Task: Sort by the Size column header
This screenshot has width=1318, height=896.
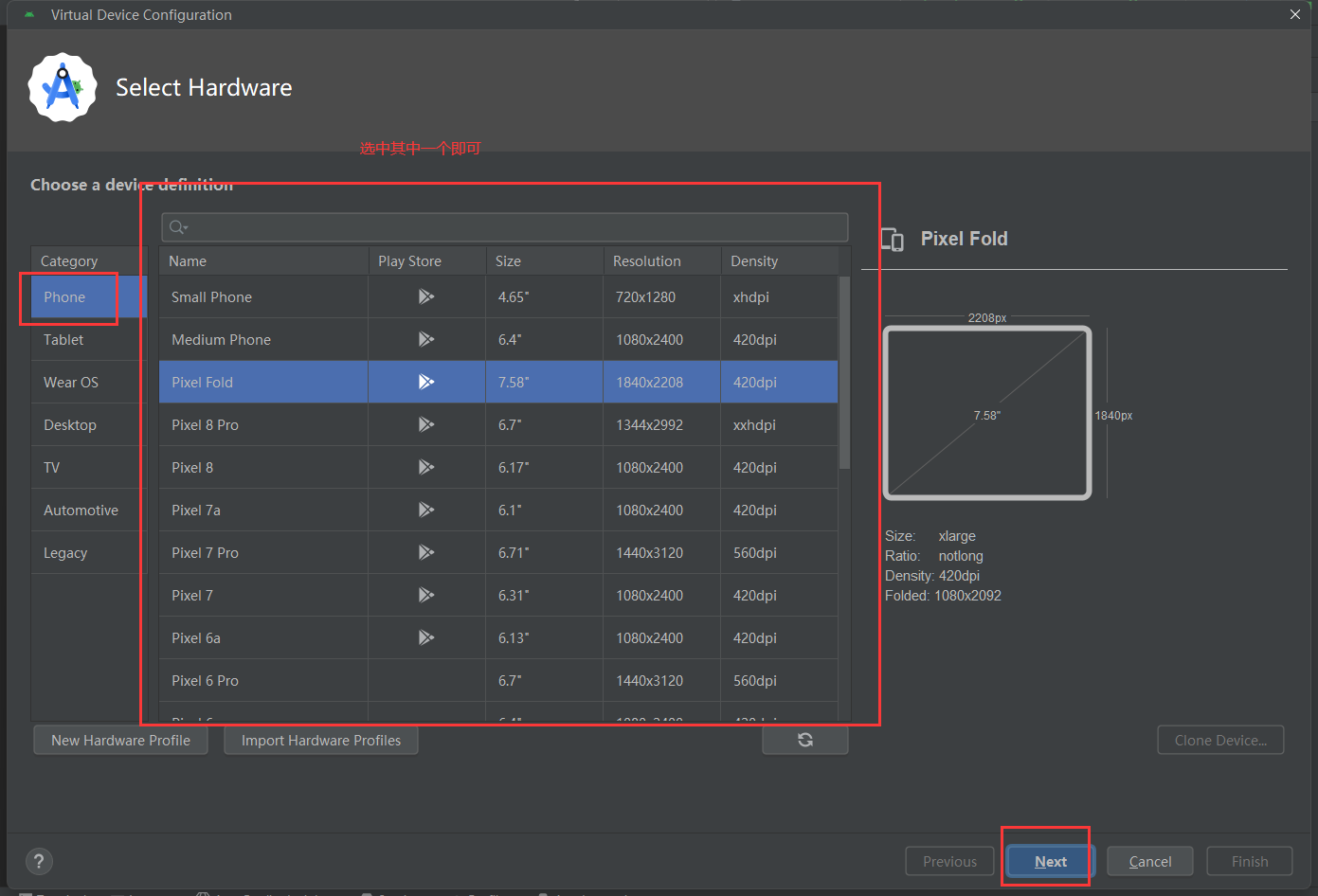Action: 545,260
